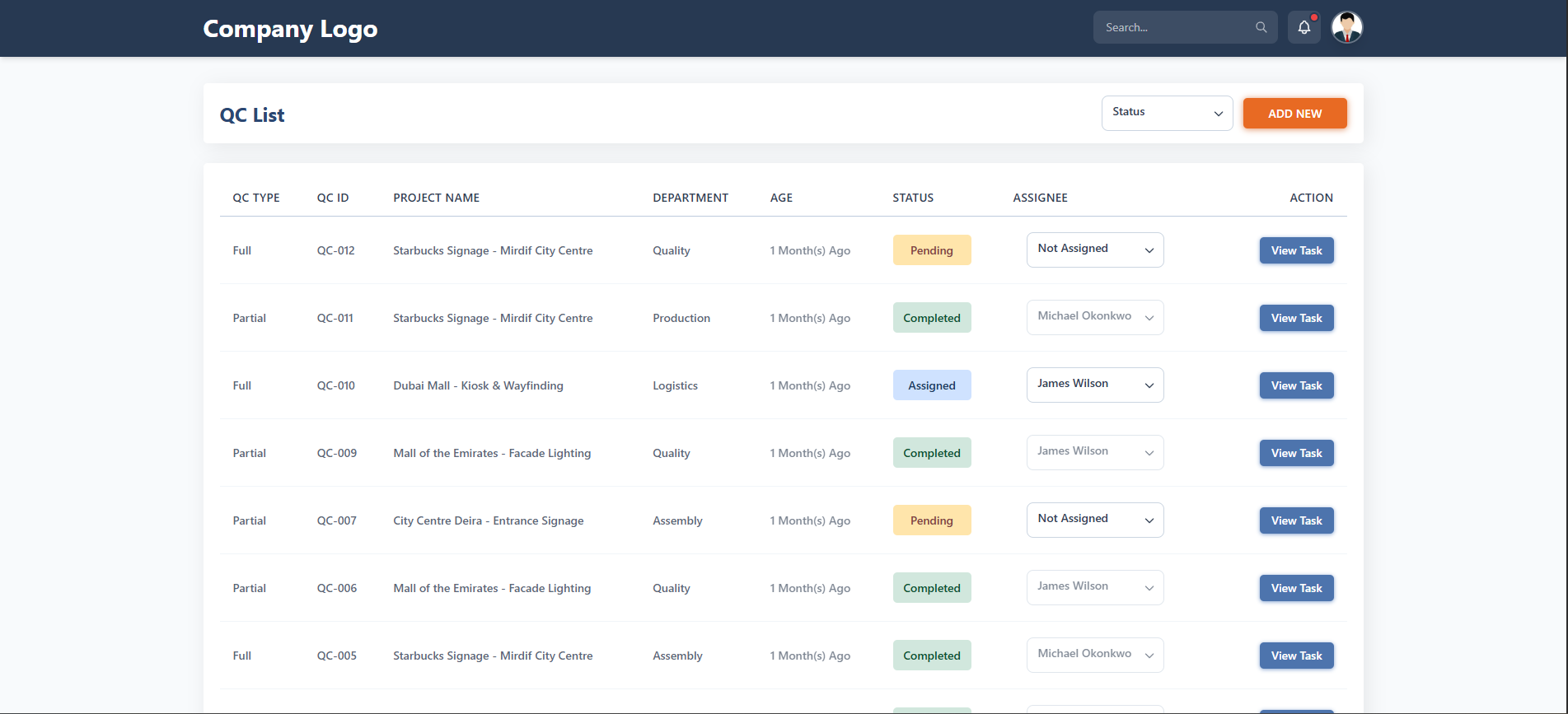The width and height of the screenshot is (1568, 714).
Task: Click the Partial type cell of QC-011
Action: [249, 318]
